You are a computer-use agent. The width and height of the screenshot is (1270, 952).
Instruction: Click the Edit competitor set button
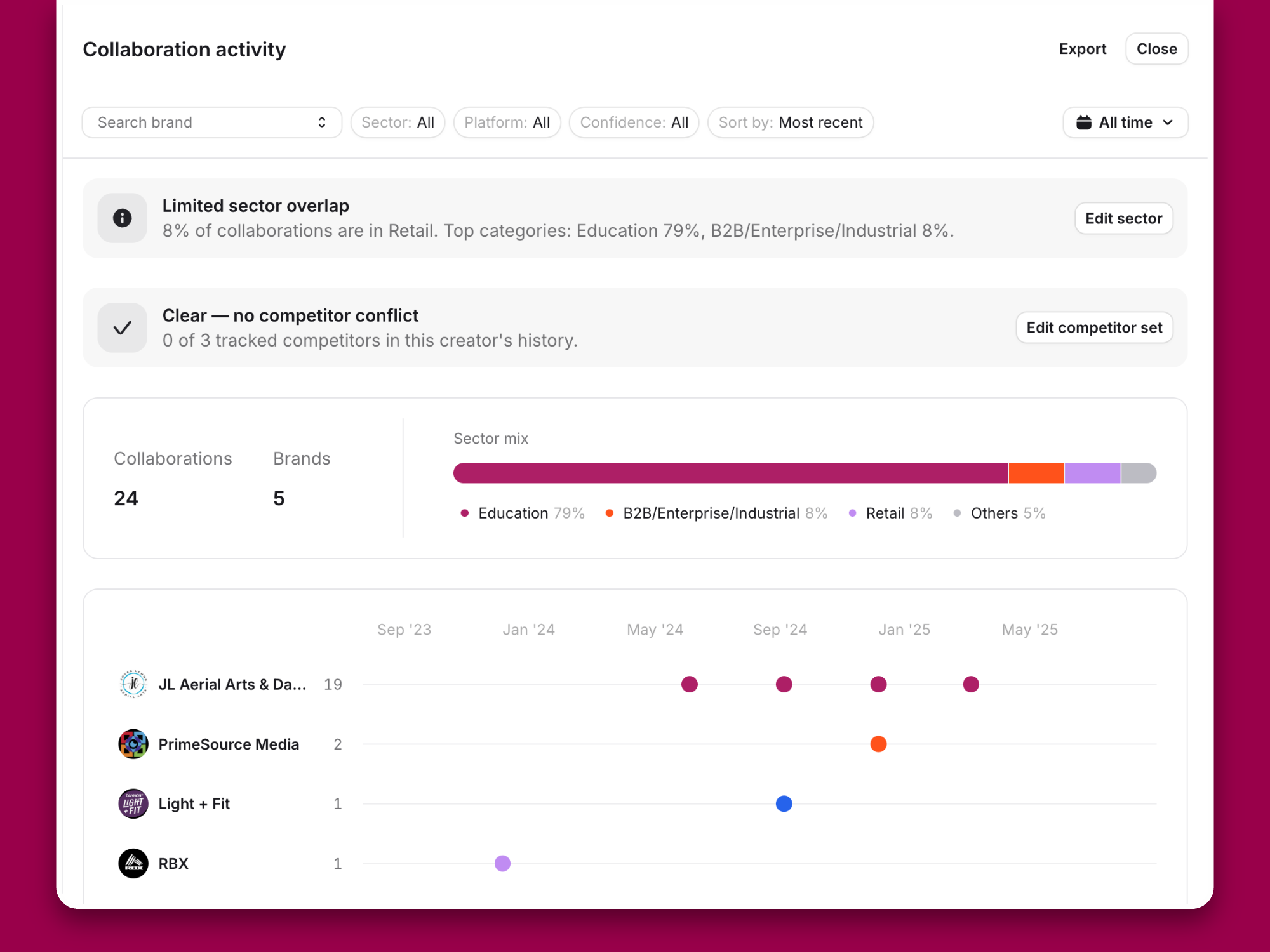tap(1094, 327)
